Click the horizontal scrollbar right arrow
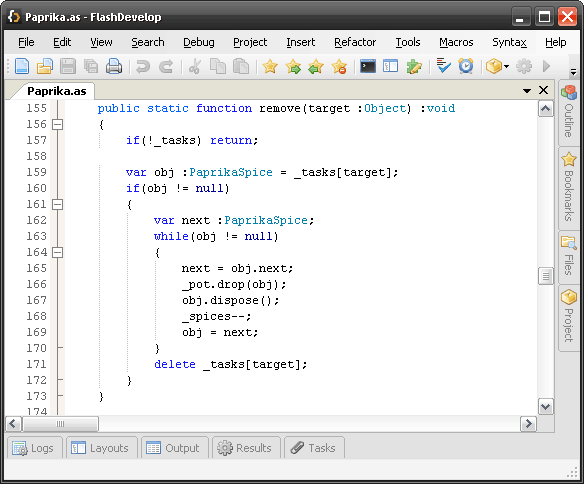This screenshot has width=584, height=484. tap(528, 424)
